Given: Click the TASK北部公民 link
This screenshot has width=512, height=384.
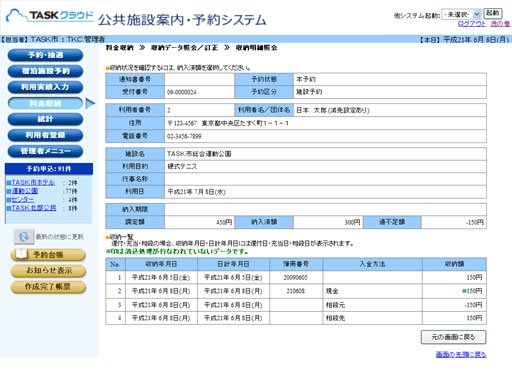Looking at the screenshot, I should (34, 208).
